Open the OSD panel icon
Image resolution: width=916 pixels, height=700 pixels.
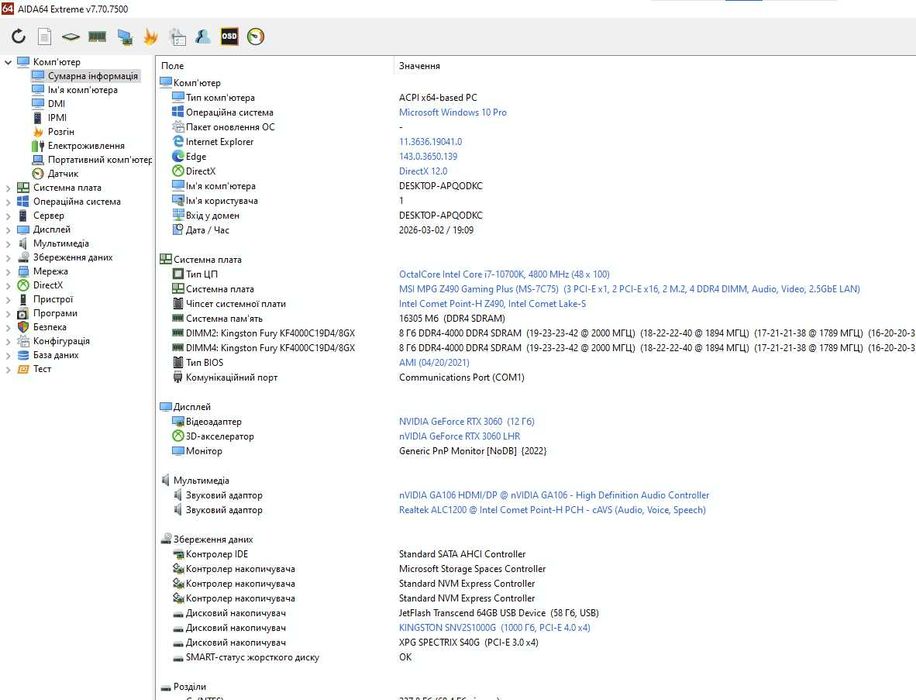click(229, 37)
